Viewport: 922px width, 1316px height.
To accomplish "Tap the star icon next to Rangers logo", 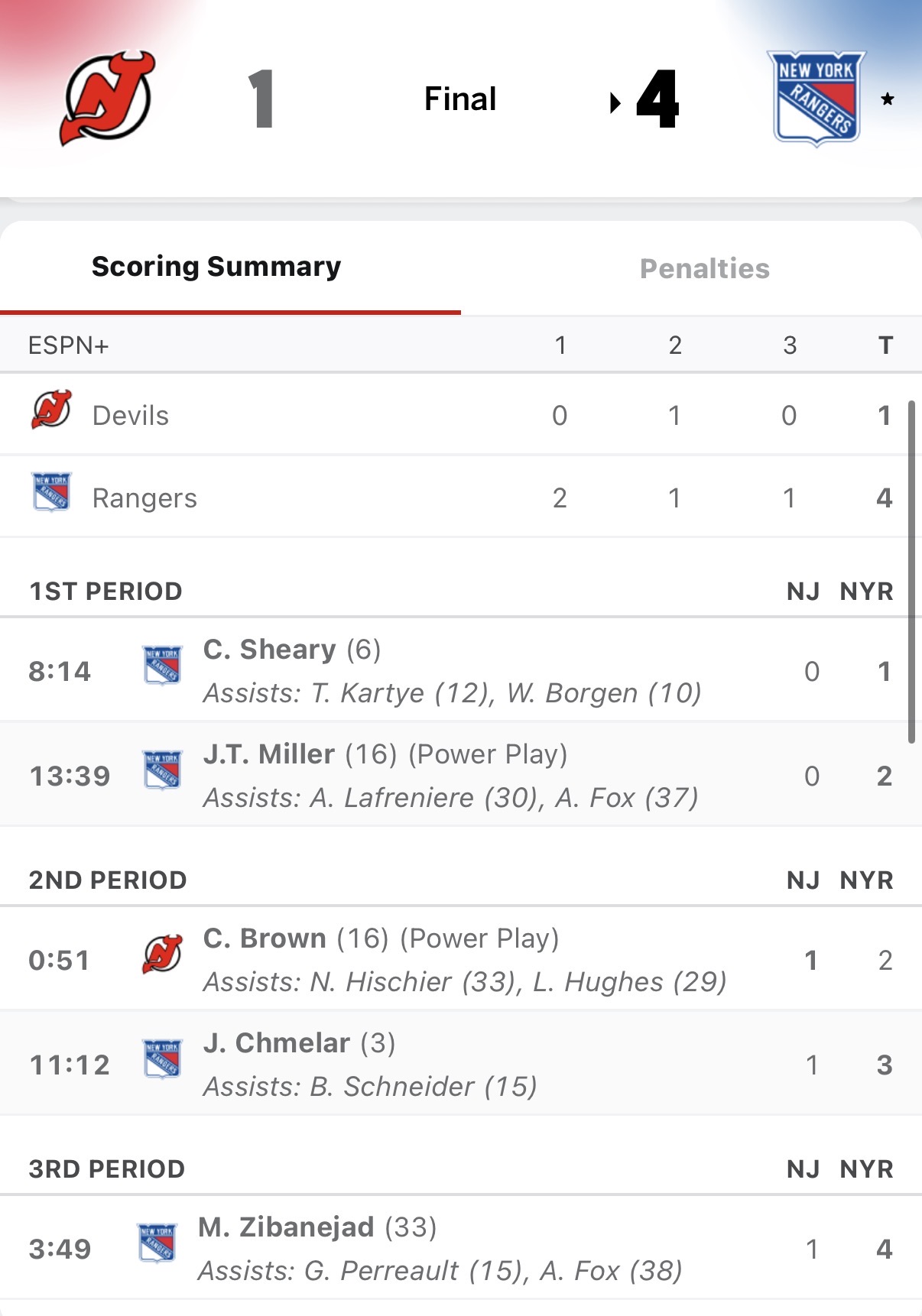I will 888,99.
